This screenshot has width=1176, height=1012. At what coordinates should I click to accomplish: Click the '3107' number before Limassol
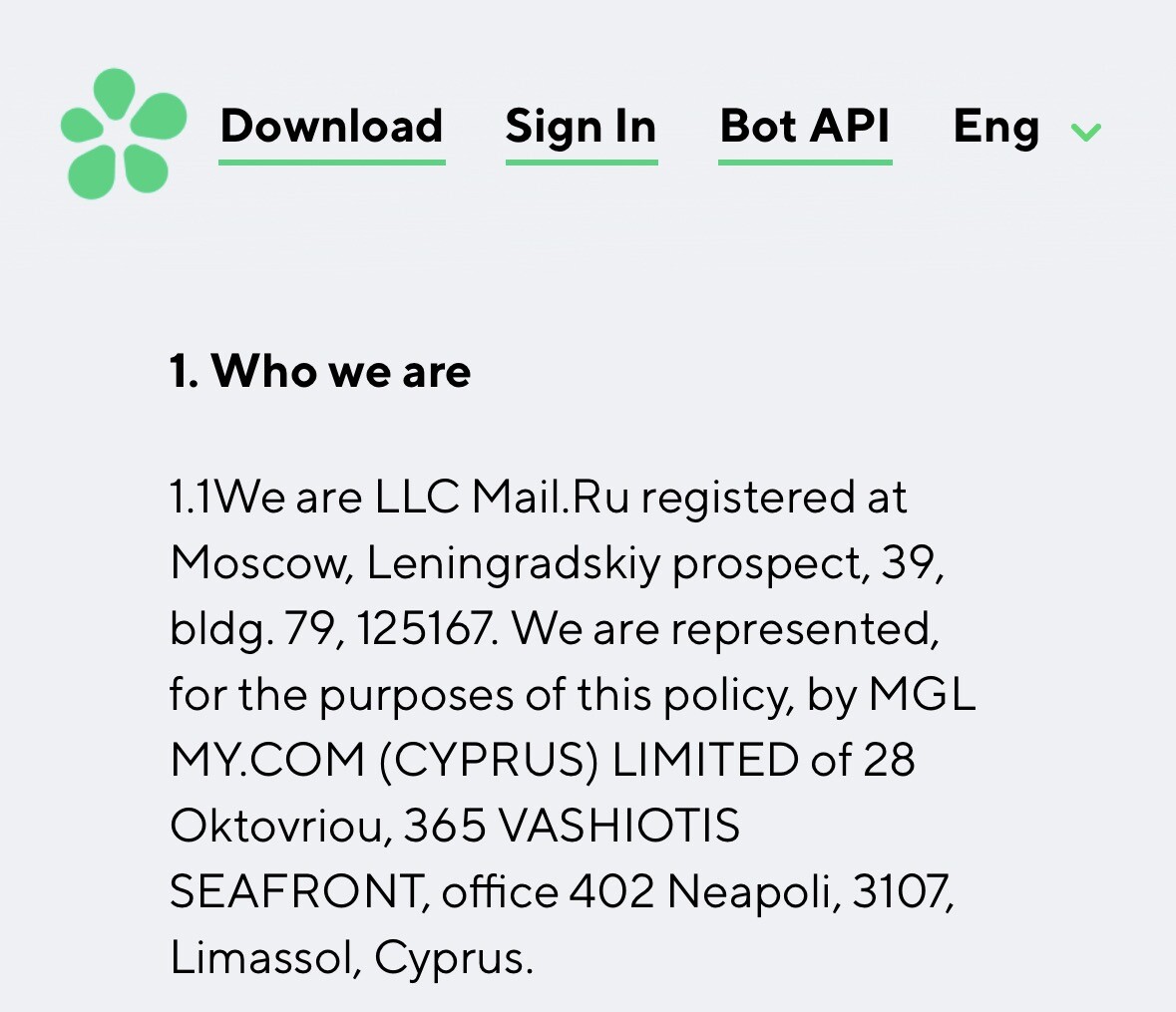pyautogui.click(x=899, y=891)
